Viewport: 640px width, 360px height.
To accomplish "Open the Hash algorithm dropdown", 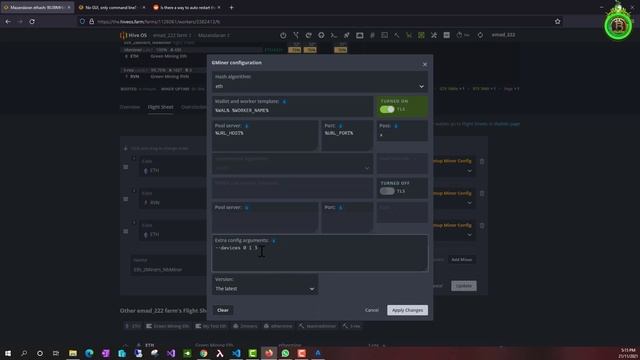I will coord(320,82).
